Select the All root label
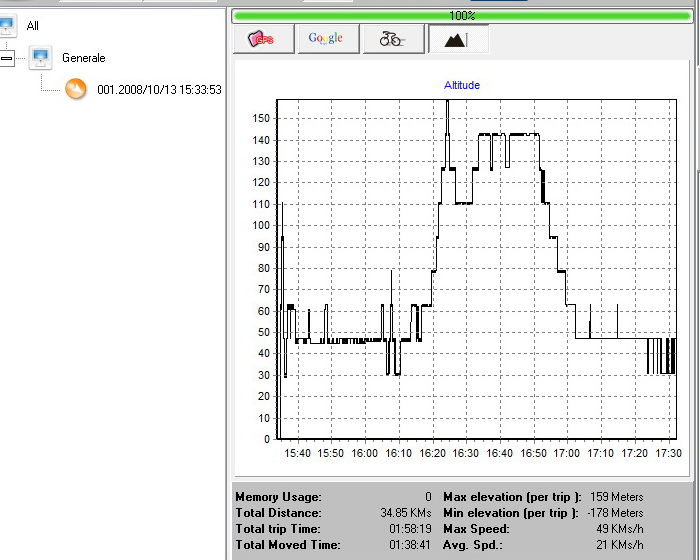The height and width of the screenshot is (560, 700). click(x=34, y=24)
